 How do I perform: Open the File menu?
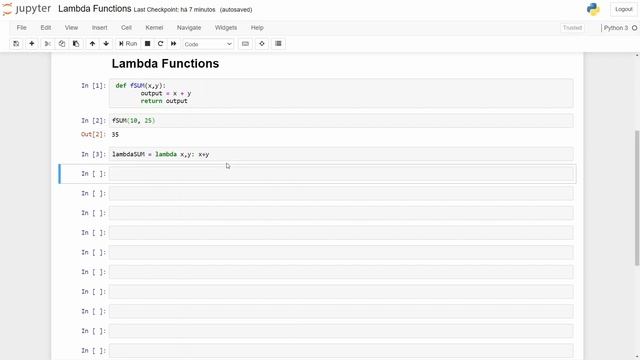(x=22, y=28)
